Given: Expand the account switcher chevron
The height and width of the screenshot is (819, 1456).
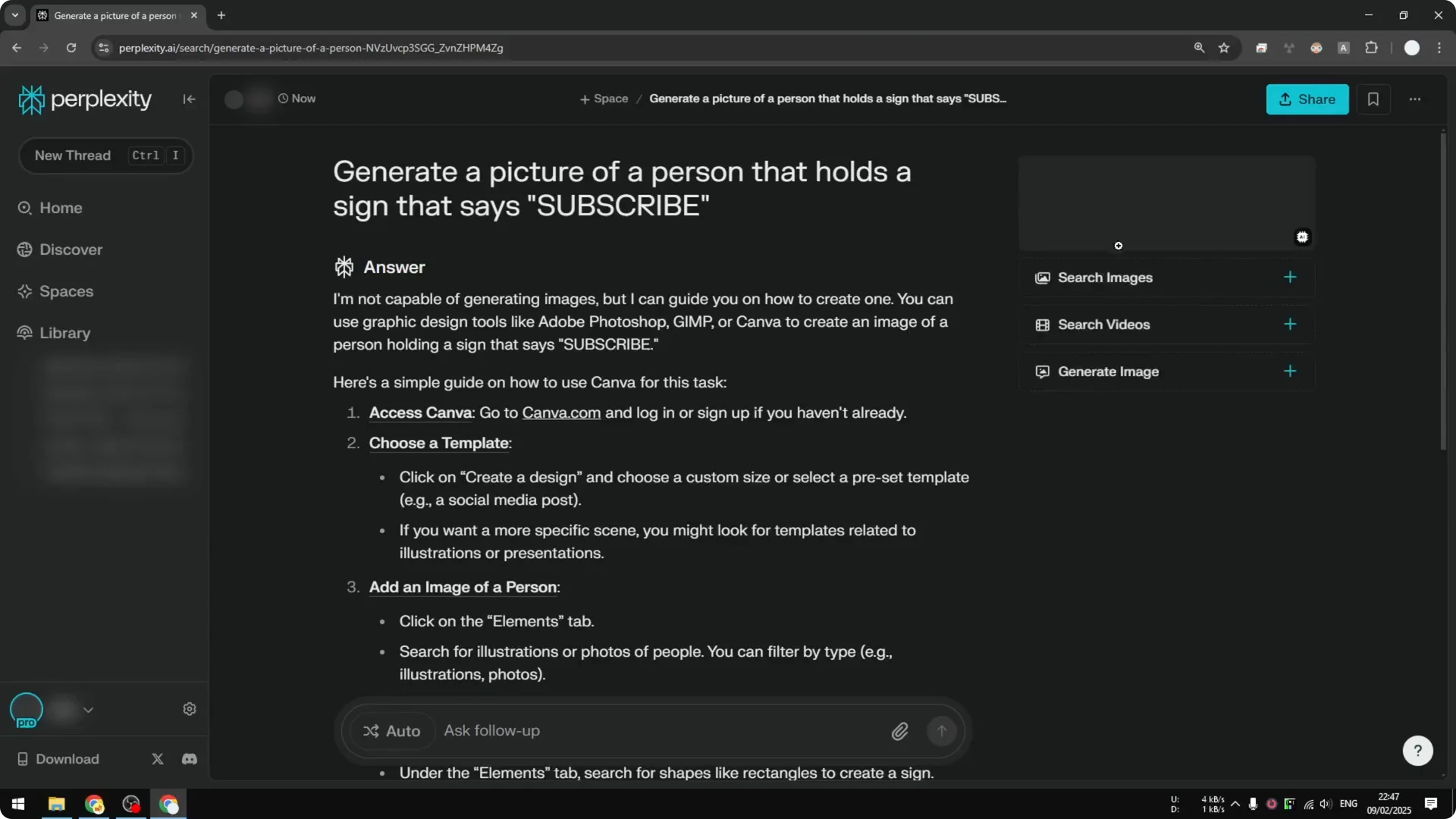Looking at the screenshot, I should coord(89,709).
